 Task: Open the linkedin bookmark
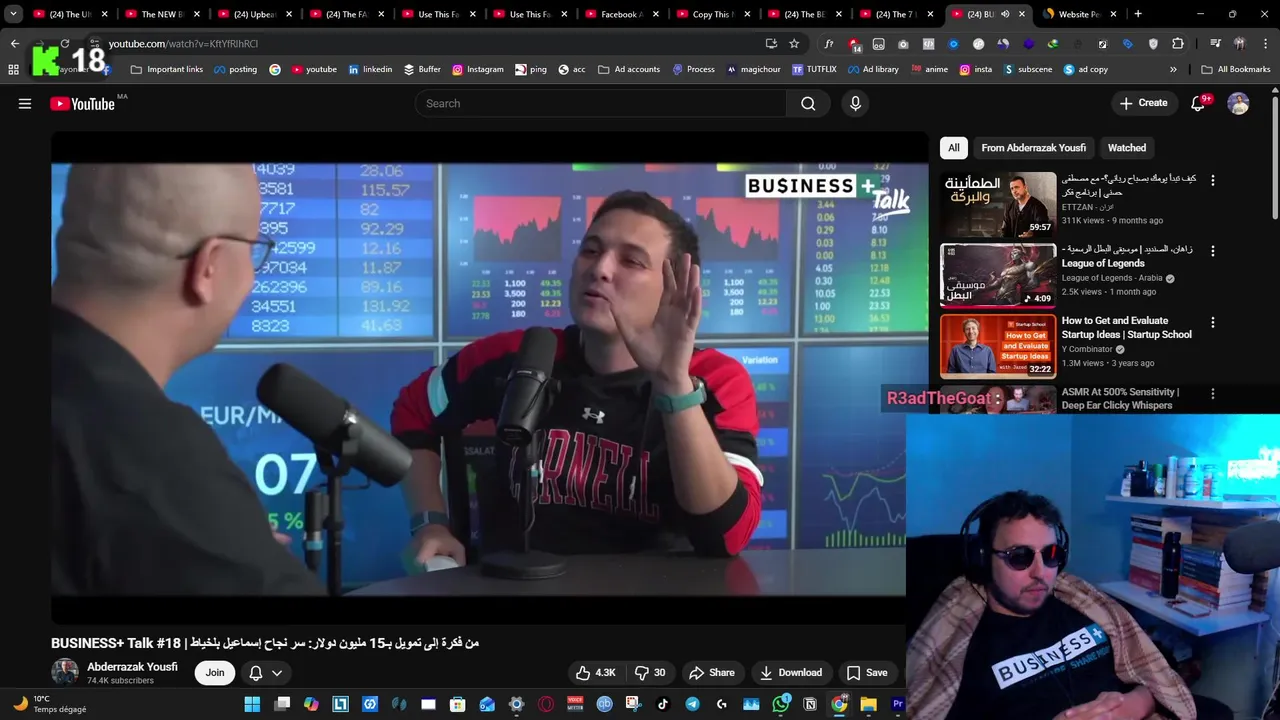point(370,70)
